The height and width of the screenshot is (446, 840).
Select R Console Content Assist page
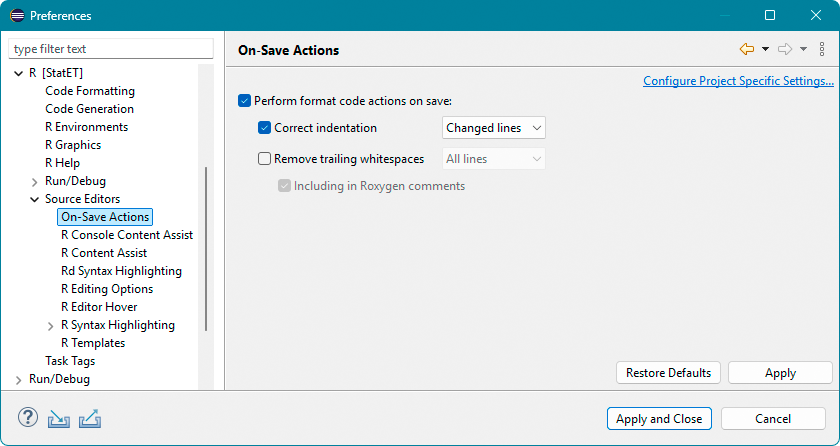(x=127, y=235)
